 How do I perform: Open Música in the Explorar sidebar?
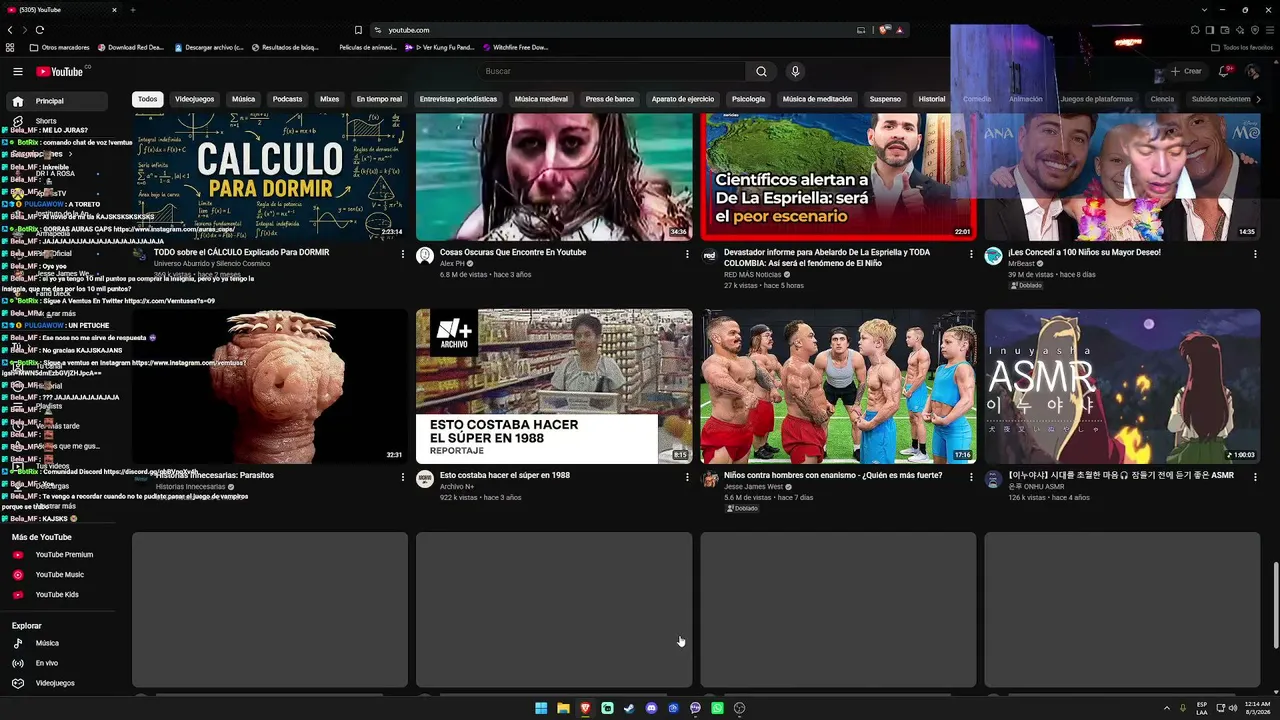point(47,643)
